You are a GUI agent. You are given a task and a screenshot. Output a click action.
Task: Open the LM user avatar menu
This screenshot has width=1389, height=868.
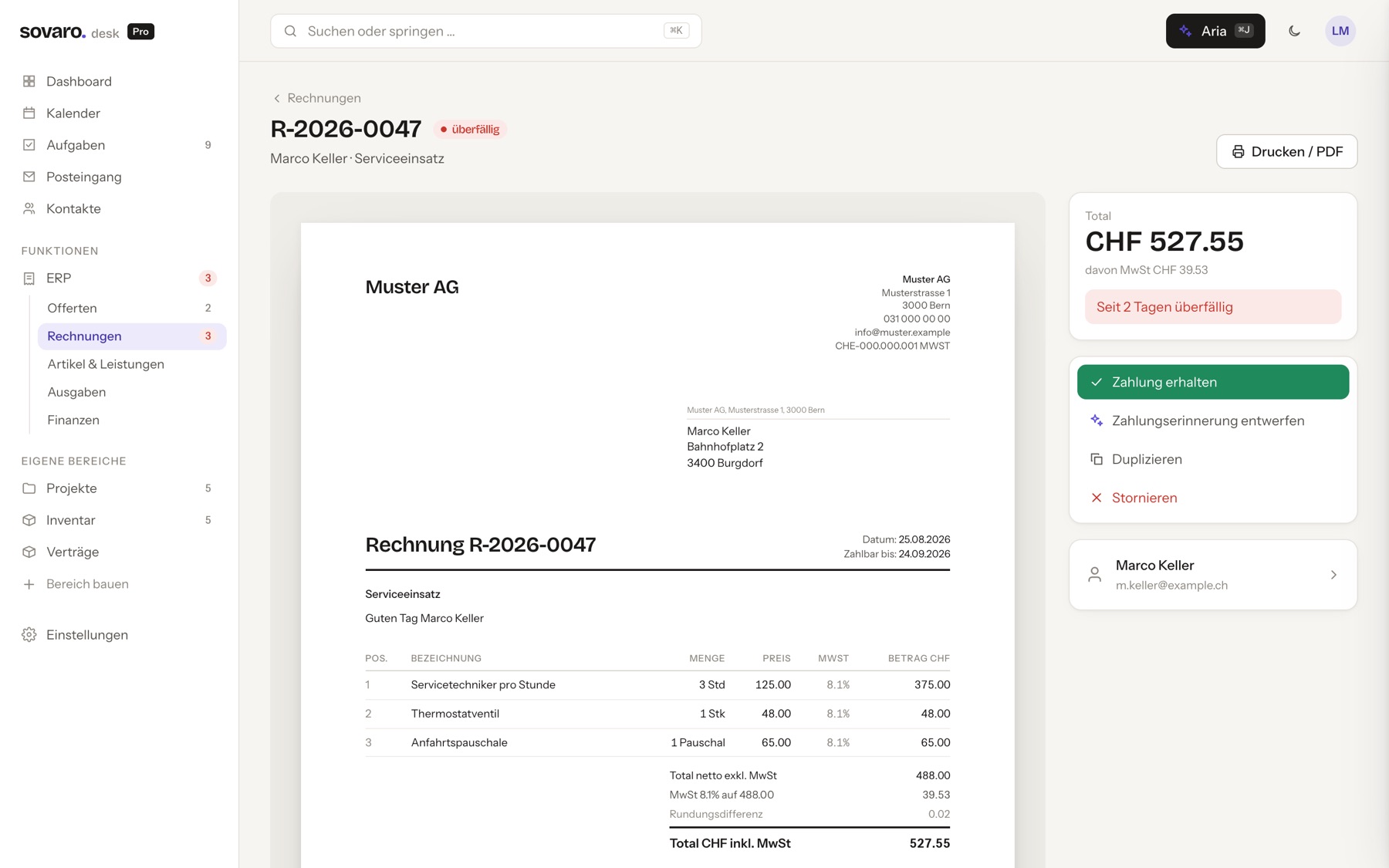point(1340,31)
